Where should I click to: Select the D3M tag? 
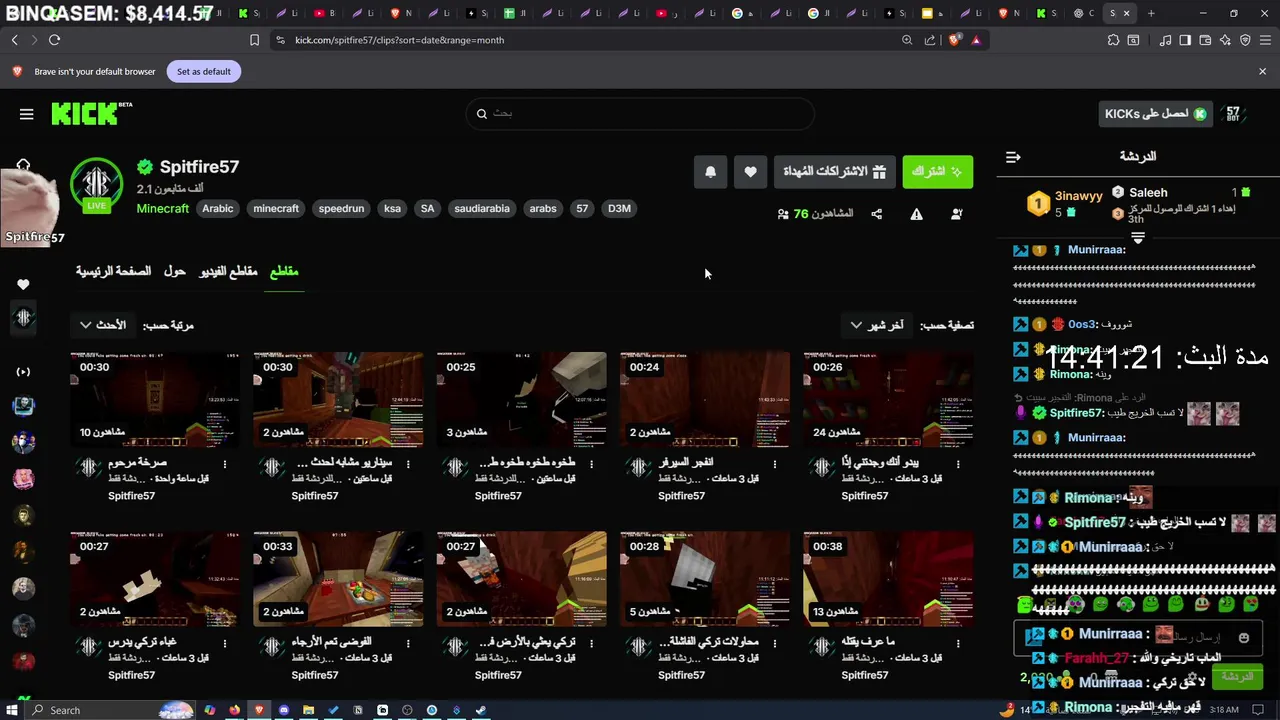pos(619,209)
